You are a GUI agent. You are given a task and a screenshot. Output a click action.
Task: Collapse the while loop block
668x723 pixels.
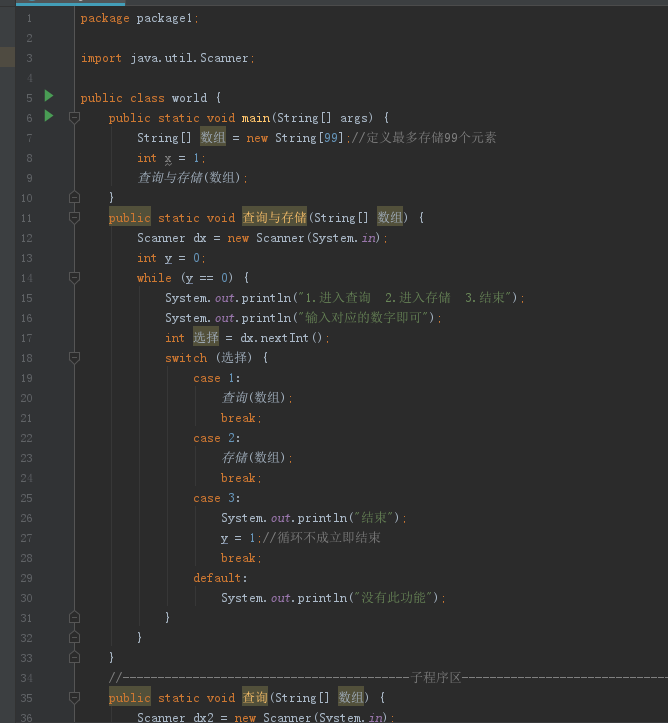74,278
